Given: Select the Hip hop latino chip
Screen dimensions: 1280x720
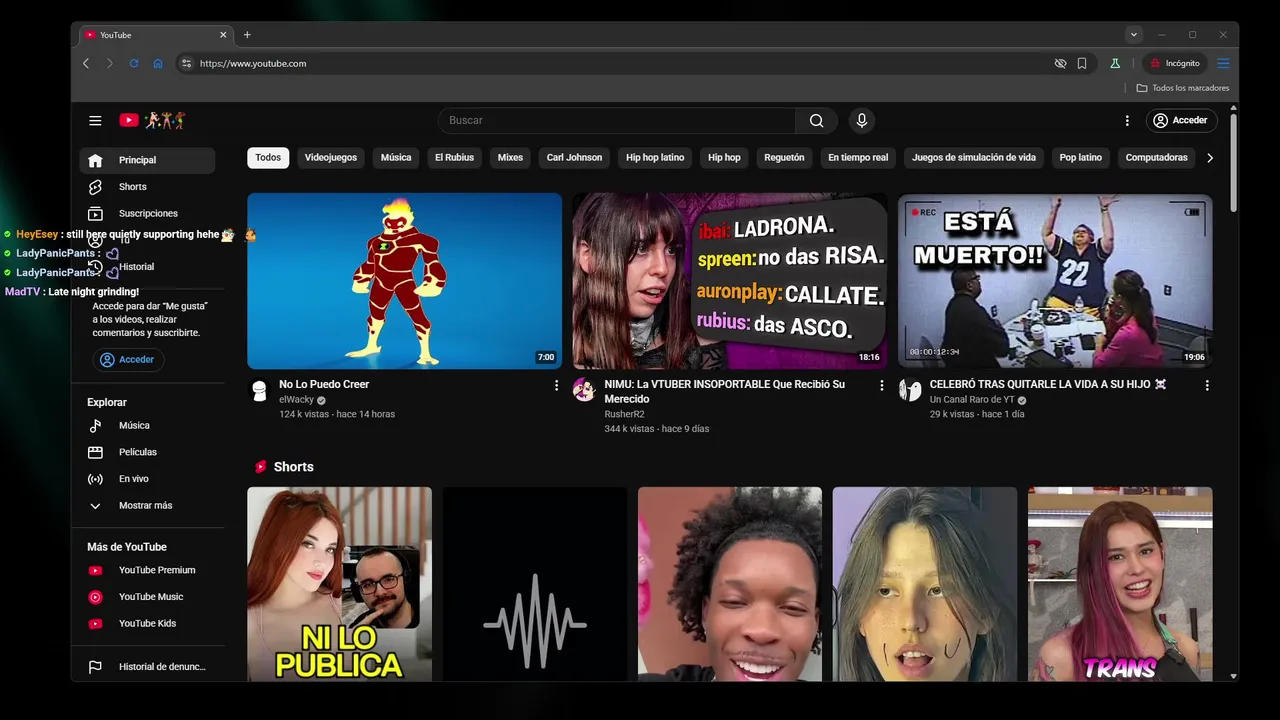Looking at the screenshot, I should click(655, 158).
